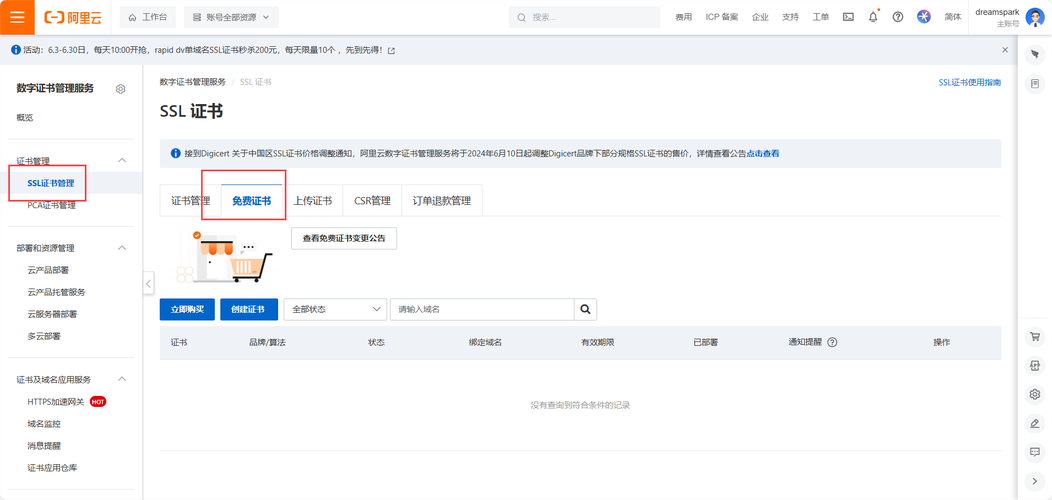Click the info icon in Digicert notice
The image size is (1052, 500).
pyautogui.click(x=176, y=154)
